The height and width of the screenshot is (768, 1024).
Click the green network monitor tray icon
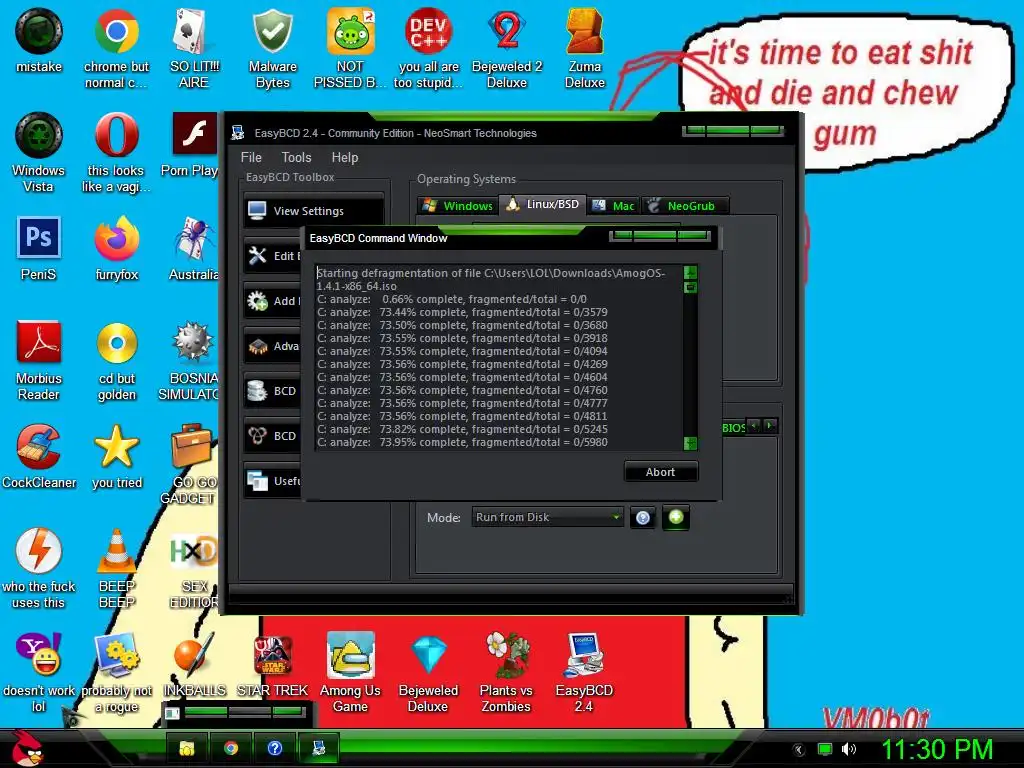pos(825,749)
